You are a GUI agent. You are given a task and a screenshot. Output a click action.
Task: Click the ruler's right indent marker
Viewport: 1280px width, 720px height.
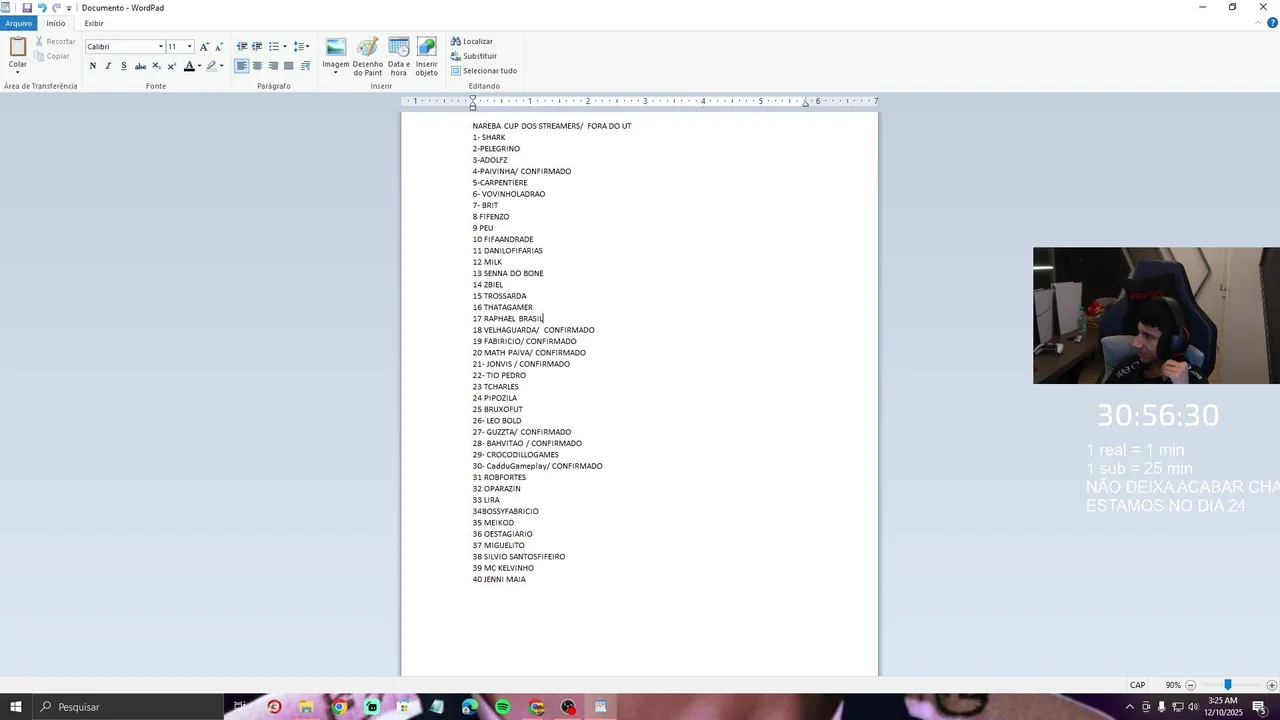(x=805, y=104)
